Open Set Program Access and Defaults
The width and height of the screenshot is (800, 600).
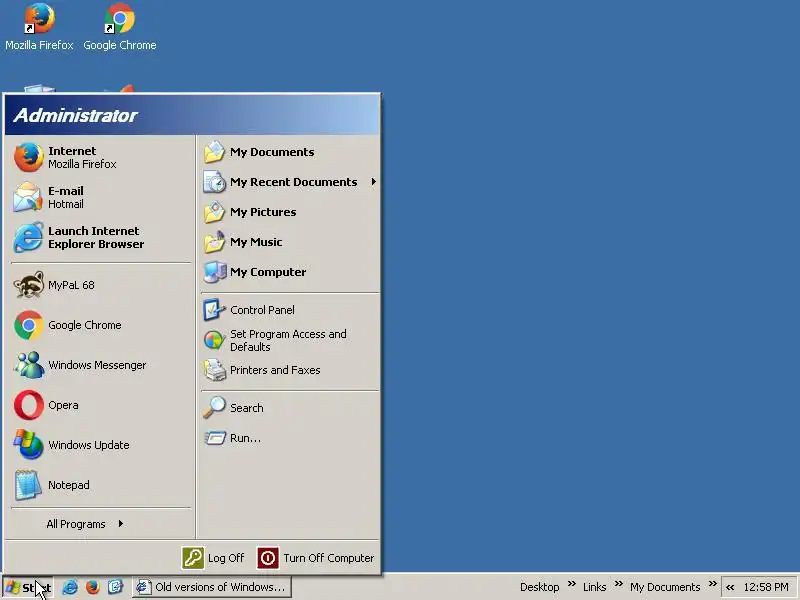290,340
